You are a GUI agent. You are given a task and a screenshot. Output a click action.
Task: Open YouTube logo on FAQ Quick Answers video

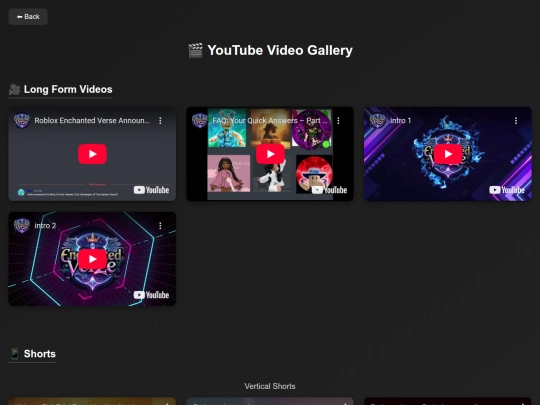click(x=329, y=190)
